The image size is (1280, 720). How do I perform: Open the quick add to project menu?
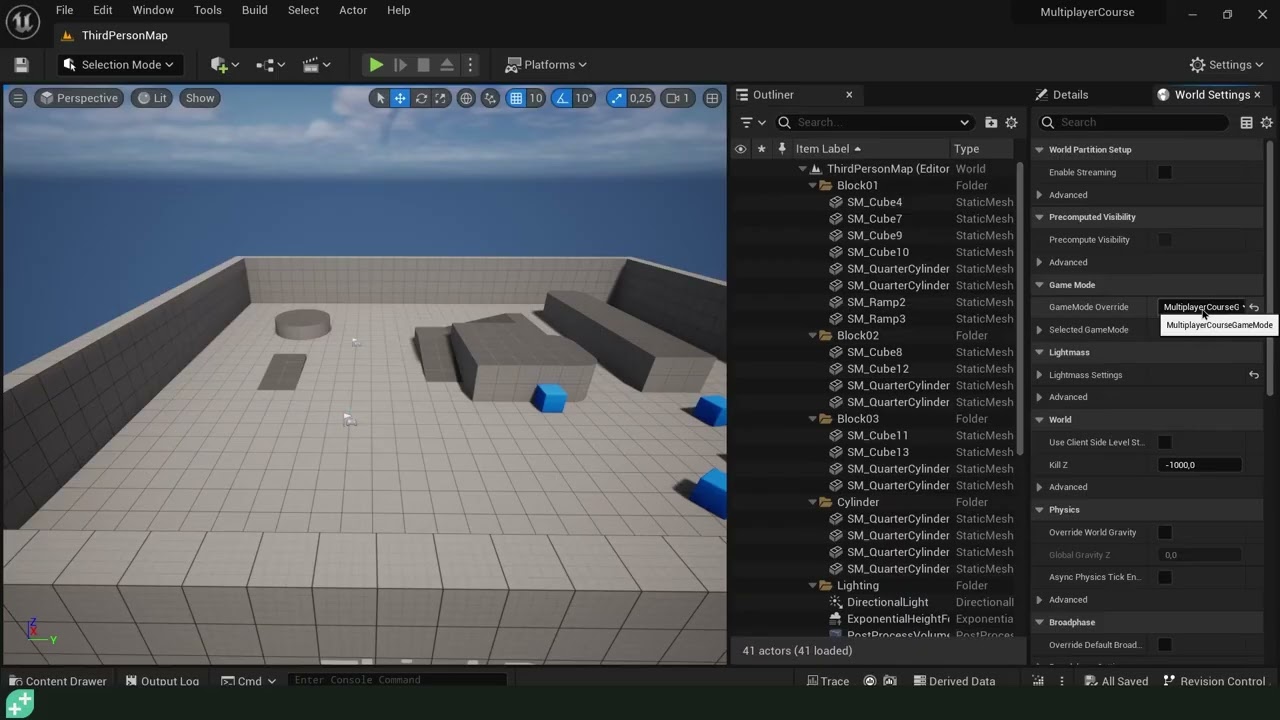[225, 65]
